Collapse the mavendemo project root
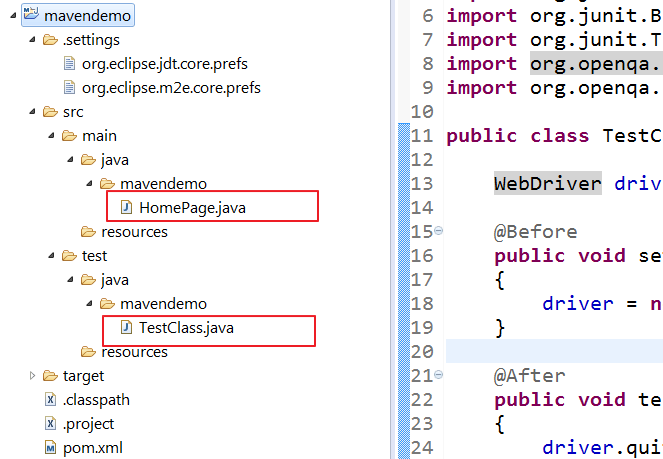Viewport: 663px width, 459px height. click(x=13, y=16)
